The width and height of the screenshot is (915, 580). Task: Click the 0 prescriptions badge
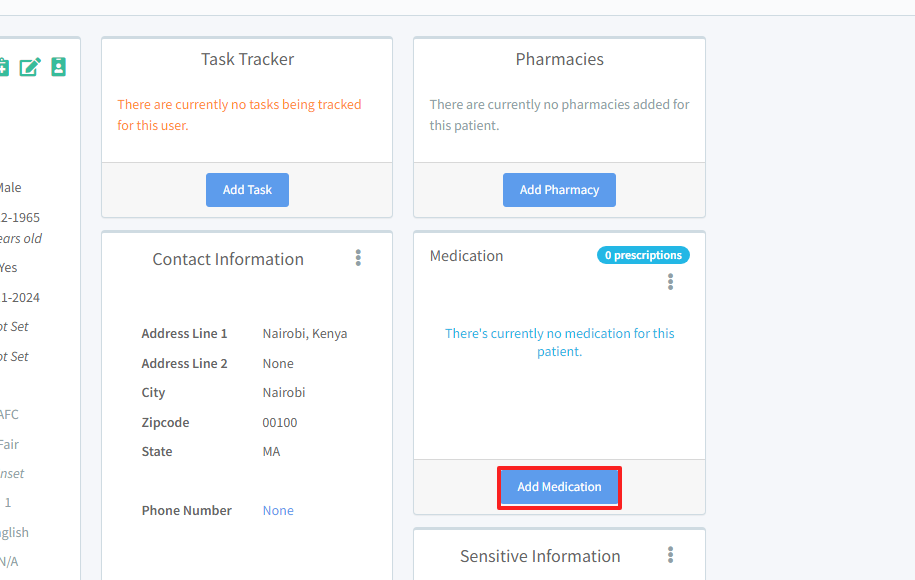click(x=643, y=255)
